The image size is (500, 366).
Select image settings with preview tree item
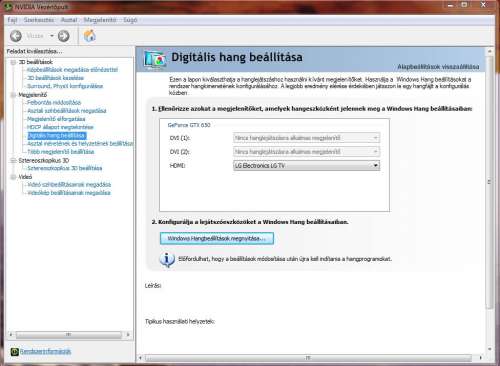(x=72, y=70)
